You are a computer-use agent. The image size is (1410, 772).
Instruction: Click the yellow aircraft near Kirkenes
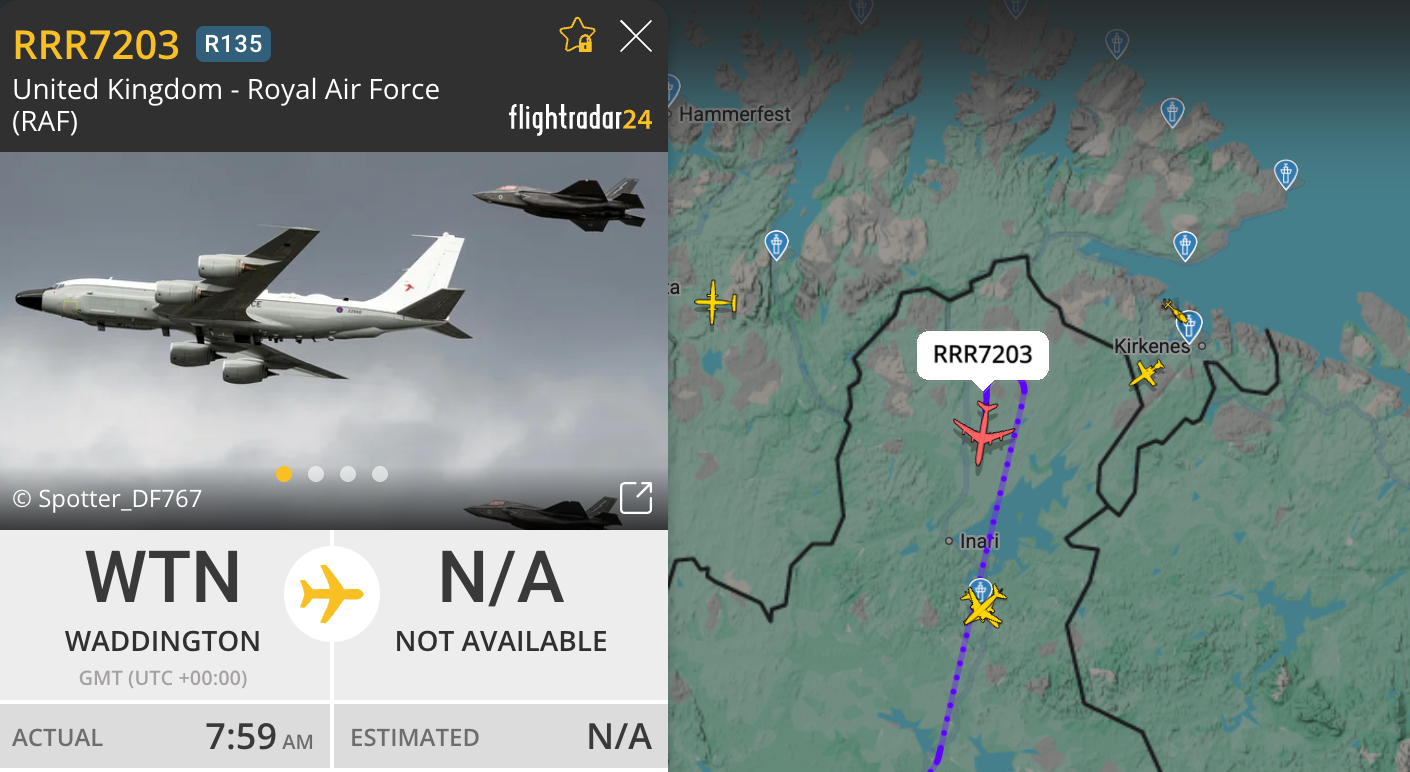[1147, 374]
